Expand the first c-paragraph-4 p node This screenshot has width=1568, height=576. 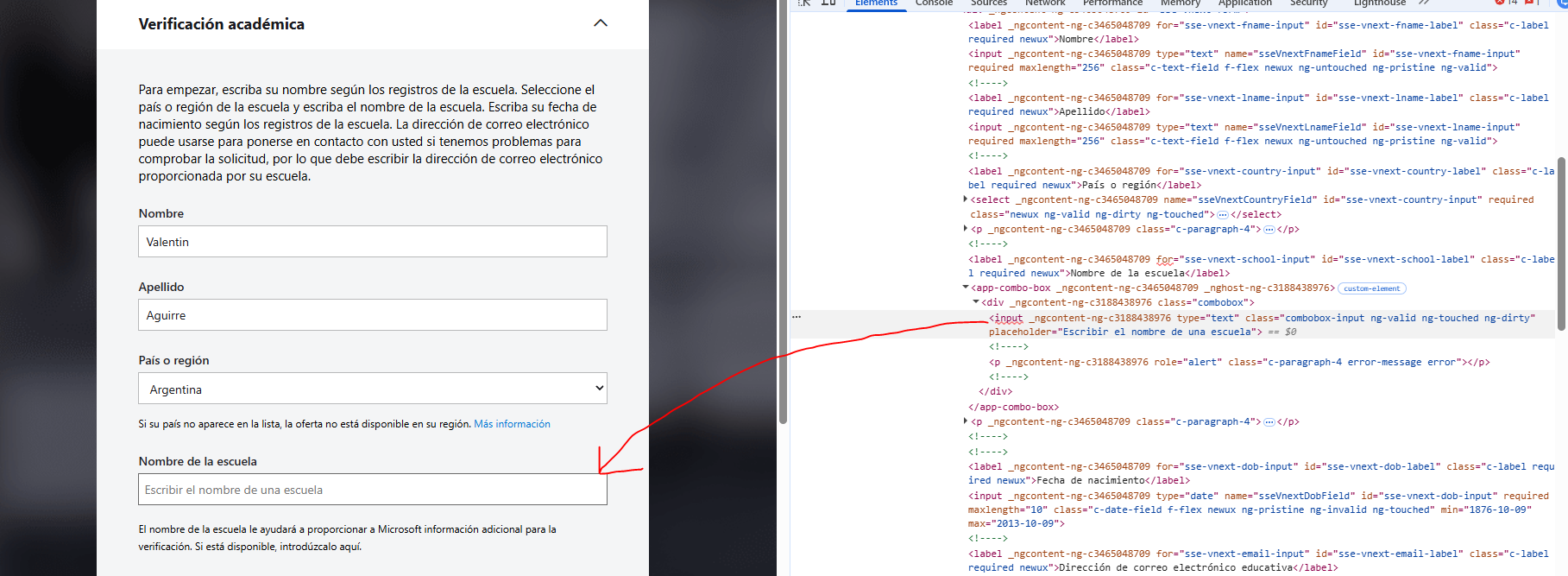tap(966, 229)
